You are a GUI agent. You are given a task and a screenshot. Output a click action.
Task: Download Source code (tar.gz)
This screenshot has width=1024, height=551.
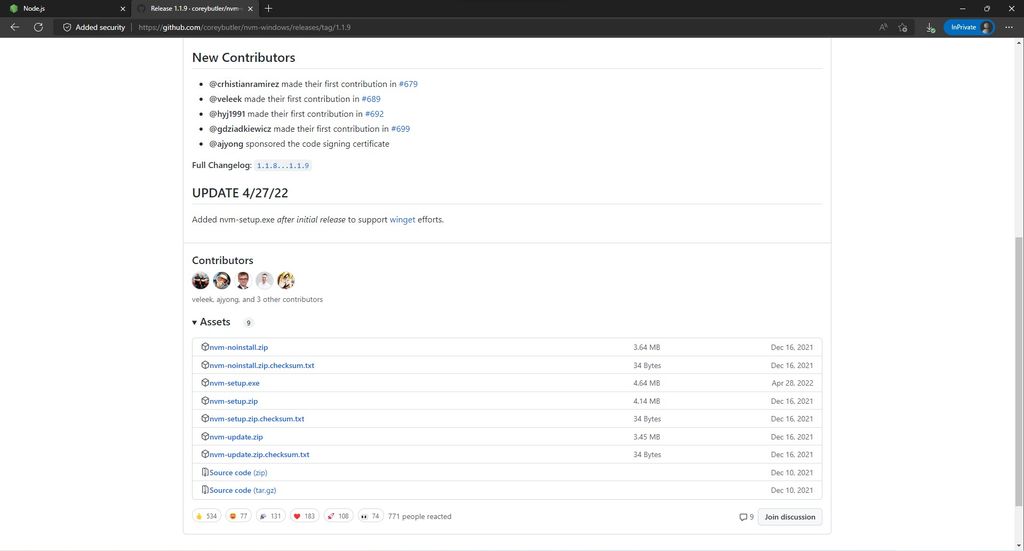click(x=242, y=490)
